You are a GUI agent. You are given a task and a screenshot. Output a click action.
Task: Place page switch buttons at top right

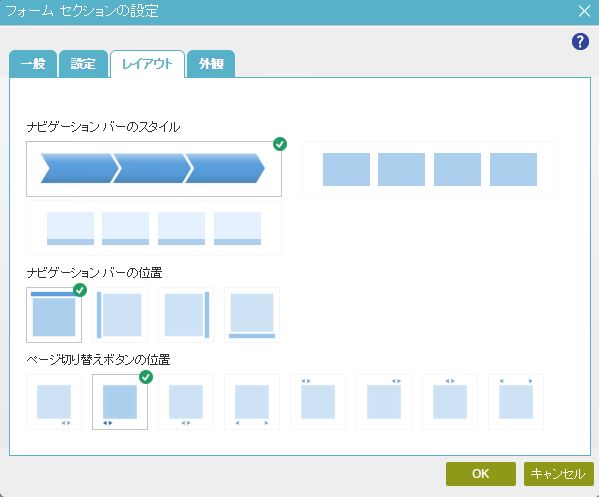pyautogui.click(x=384, y=402)
